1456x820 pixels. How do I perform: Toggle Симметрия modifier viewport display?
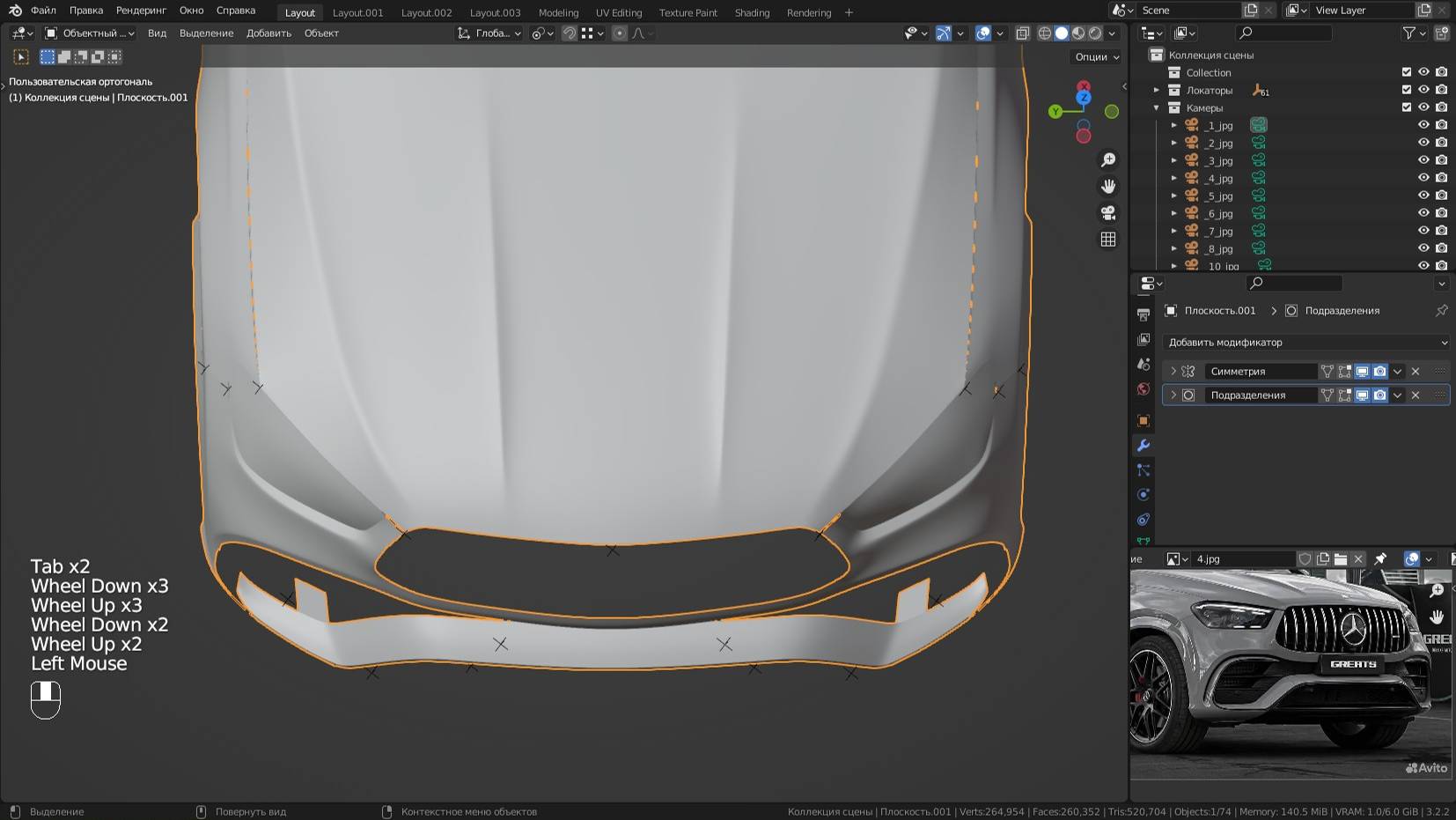(1362, 372)
